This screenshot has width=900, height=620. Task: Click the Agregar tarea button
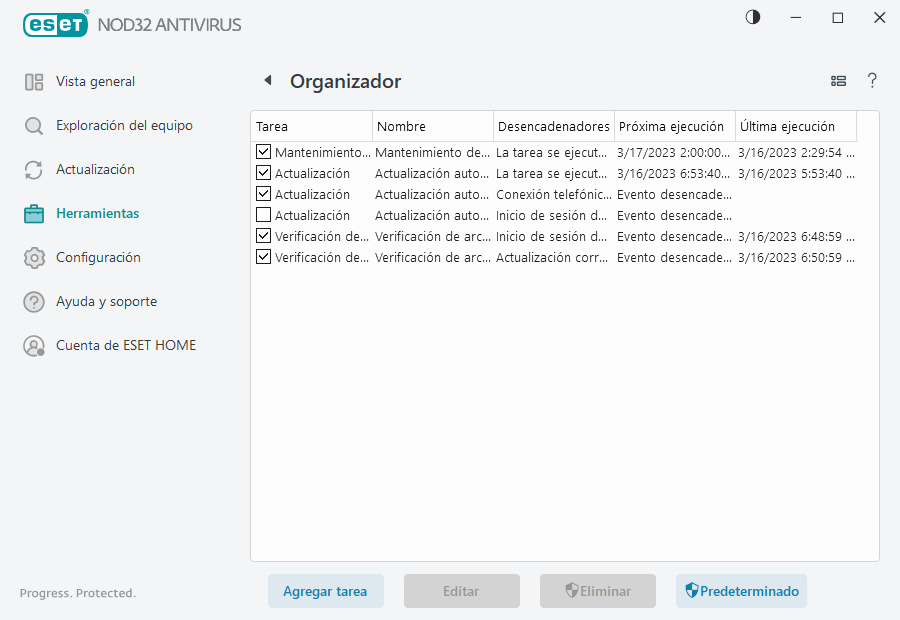326,591
